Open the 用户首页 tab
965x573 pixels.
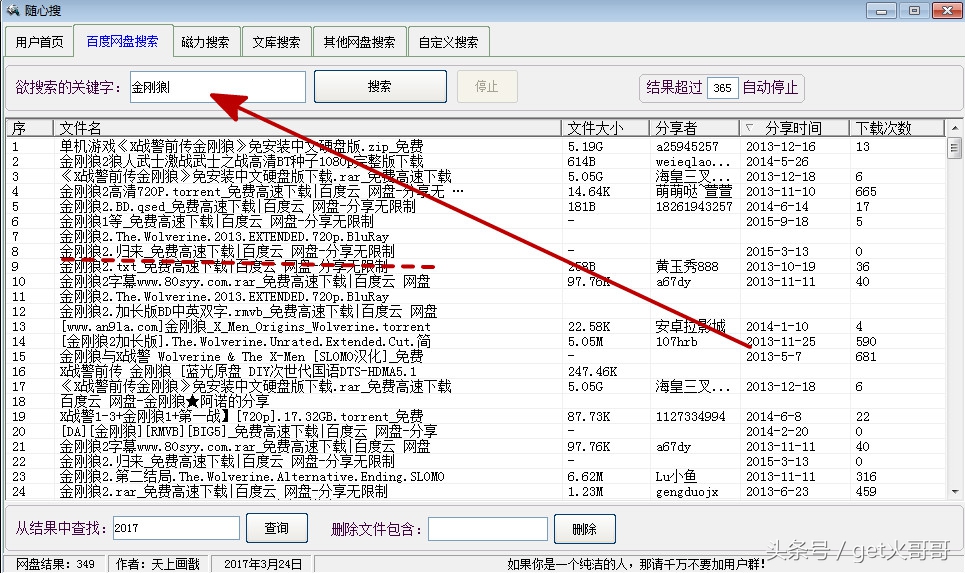[39, 42]
